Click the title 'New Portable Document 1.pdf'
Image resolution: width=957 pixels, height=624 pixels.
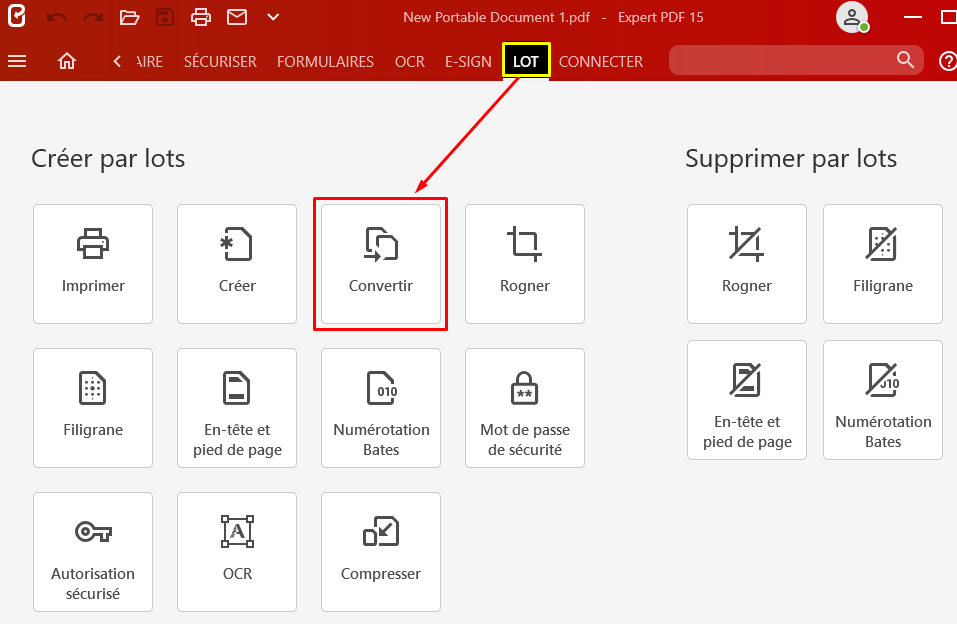496,17
